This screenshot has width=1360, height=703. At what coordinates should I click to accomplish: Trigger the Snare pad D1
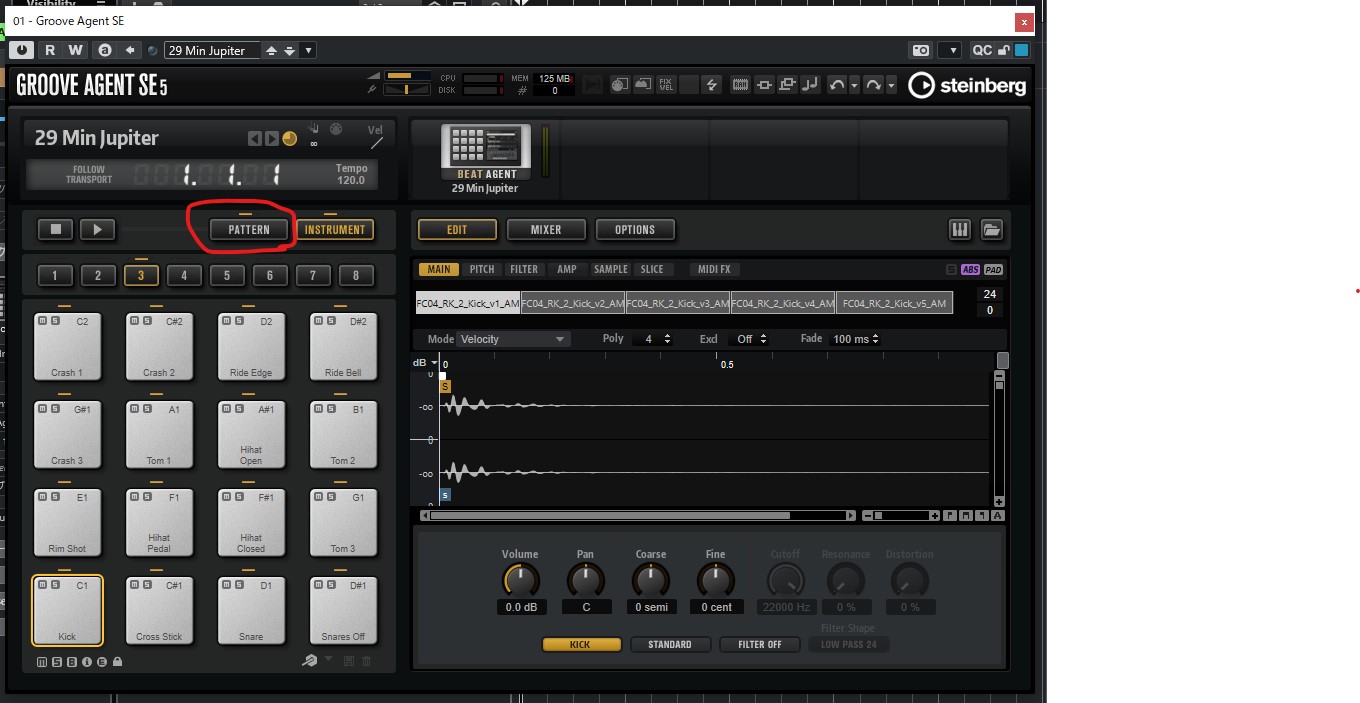251,609
